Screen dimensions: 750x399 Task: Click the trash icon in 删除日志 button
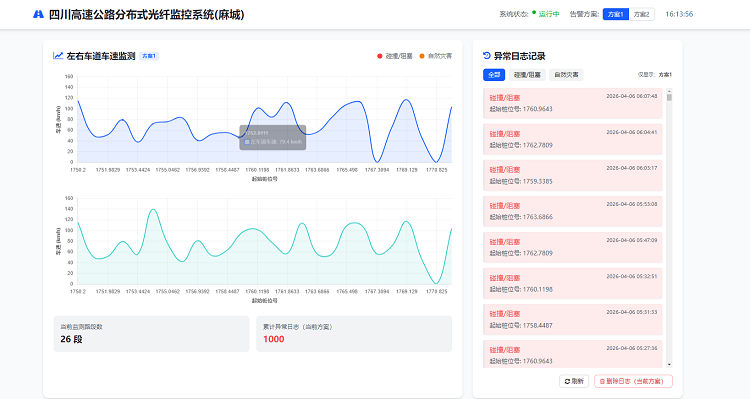pyautogui.click(x=602, y=381)
